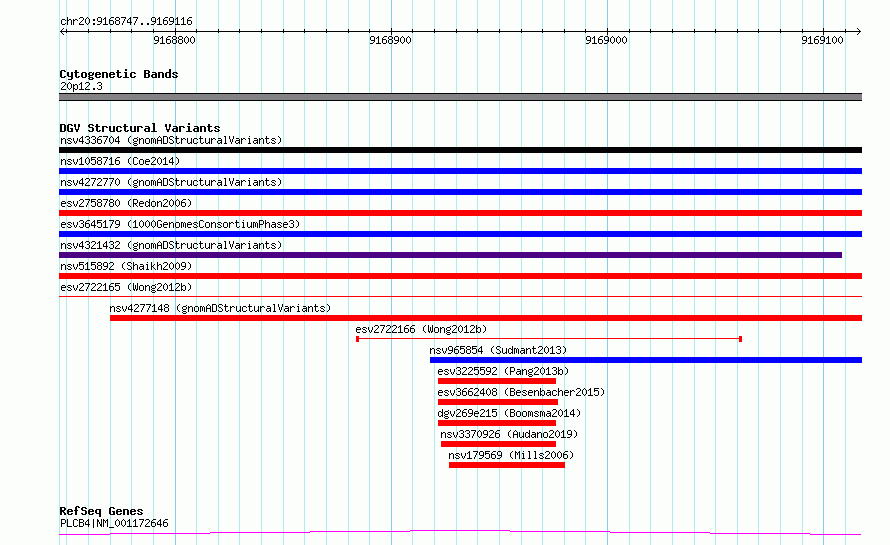890x545 pixels.
Task: Click the 9168800 ruler coordinate
Action: pyautogui.click(x=174, y=40)
